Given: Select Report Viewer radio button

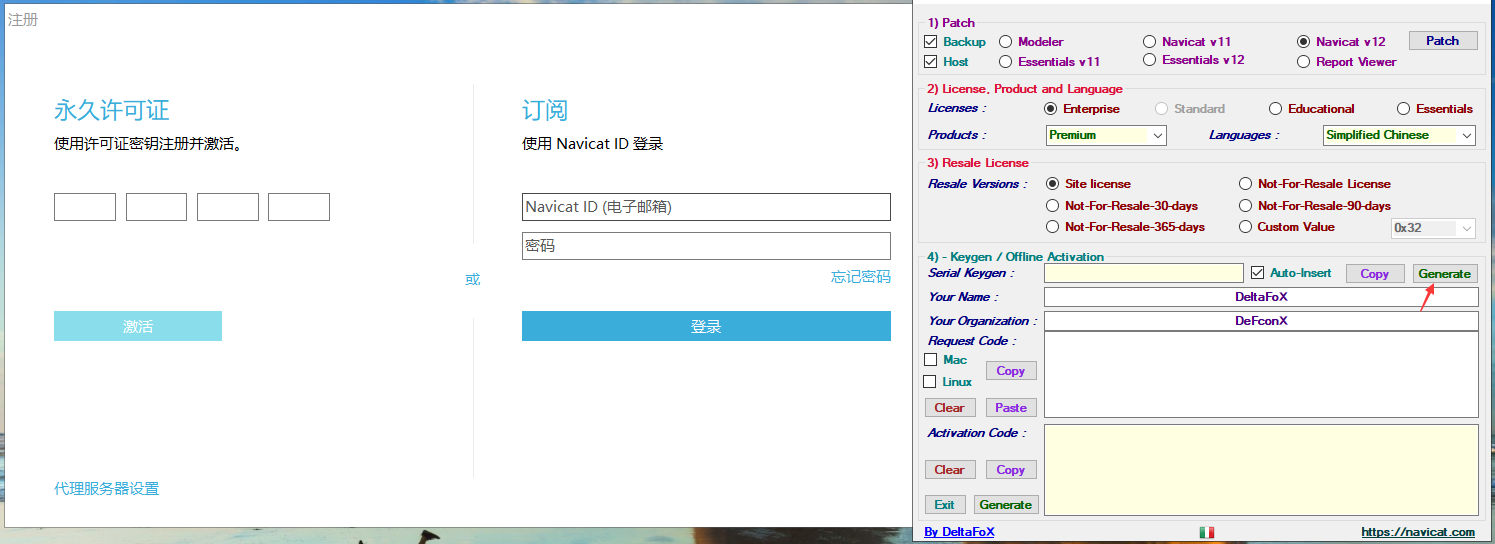Looking at the screenshot, I should coord(1303,62).
